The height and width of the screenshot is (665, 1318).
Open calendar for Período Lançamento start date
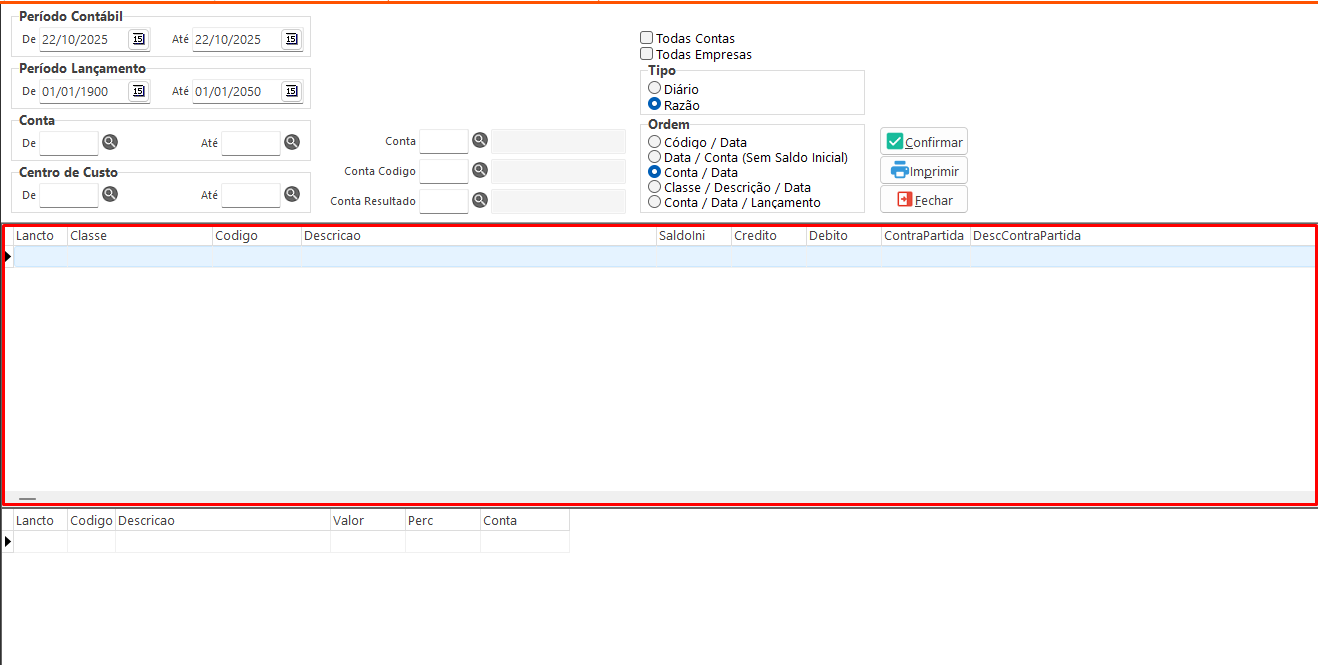138,91
